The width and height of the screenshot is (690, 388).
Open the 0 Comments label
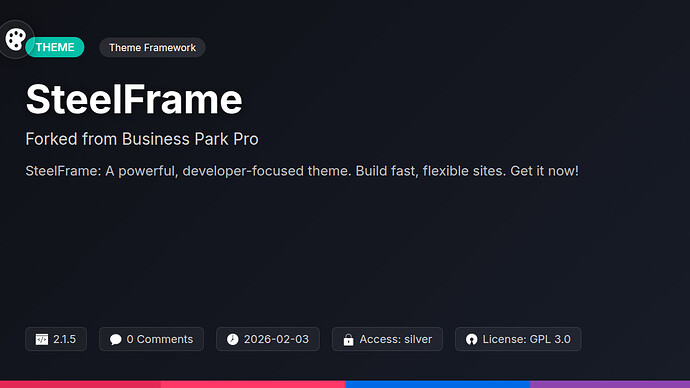(x=160, y=339)
